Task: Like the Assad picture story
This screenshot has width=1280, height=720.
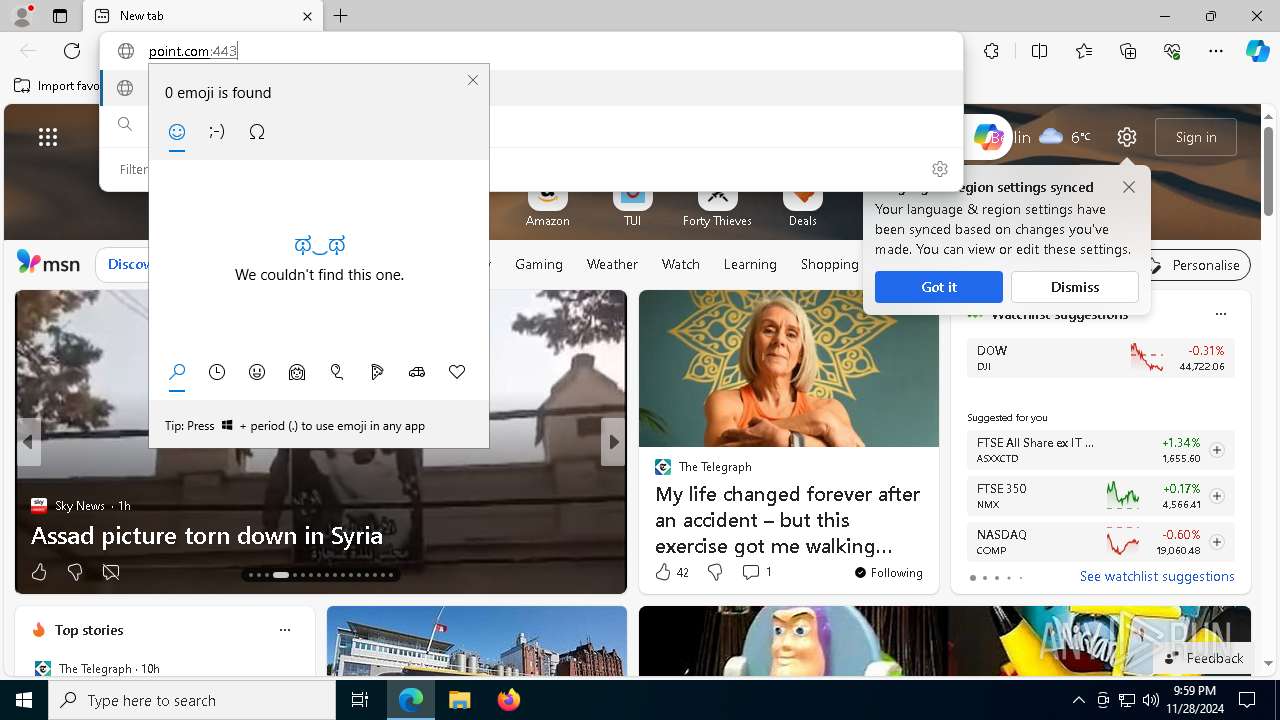Action: pyautogui.click(x=39, y=572)
